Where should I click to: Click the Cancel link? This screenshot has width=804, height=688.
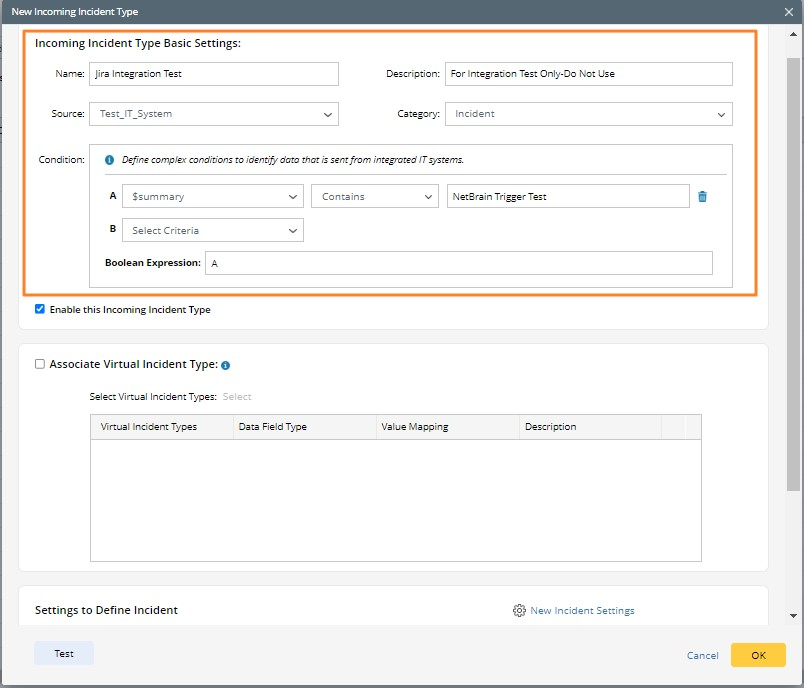(x=702, y=655)
